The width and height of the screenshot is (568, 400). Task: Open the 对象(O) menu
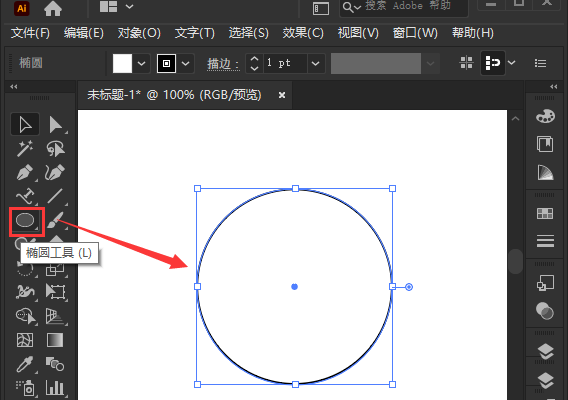click(139, 33)
